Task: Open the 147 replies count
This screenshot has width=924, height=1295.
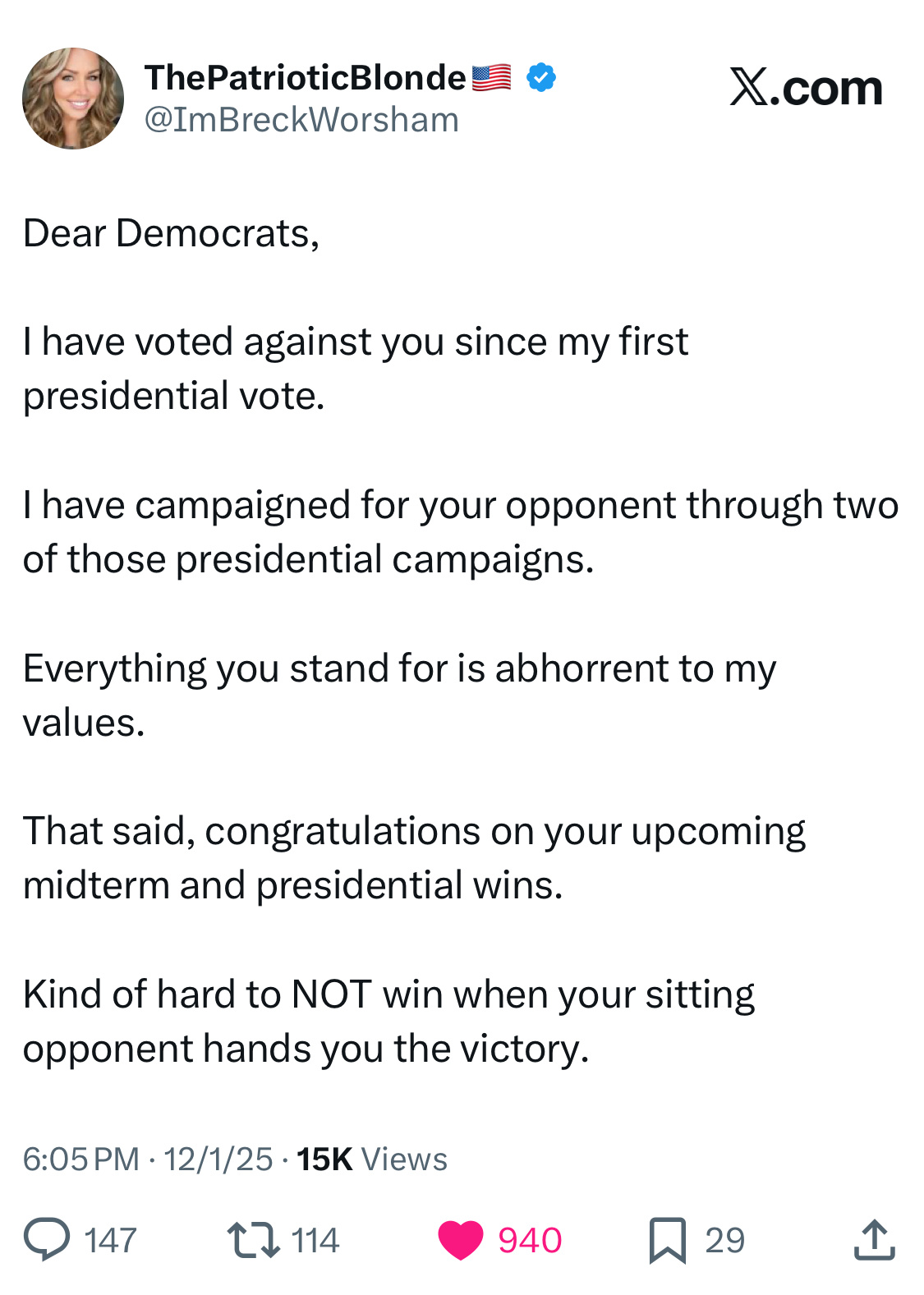Action: 110,1240
